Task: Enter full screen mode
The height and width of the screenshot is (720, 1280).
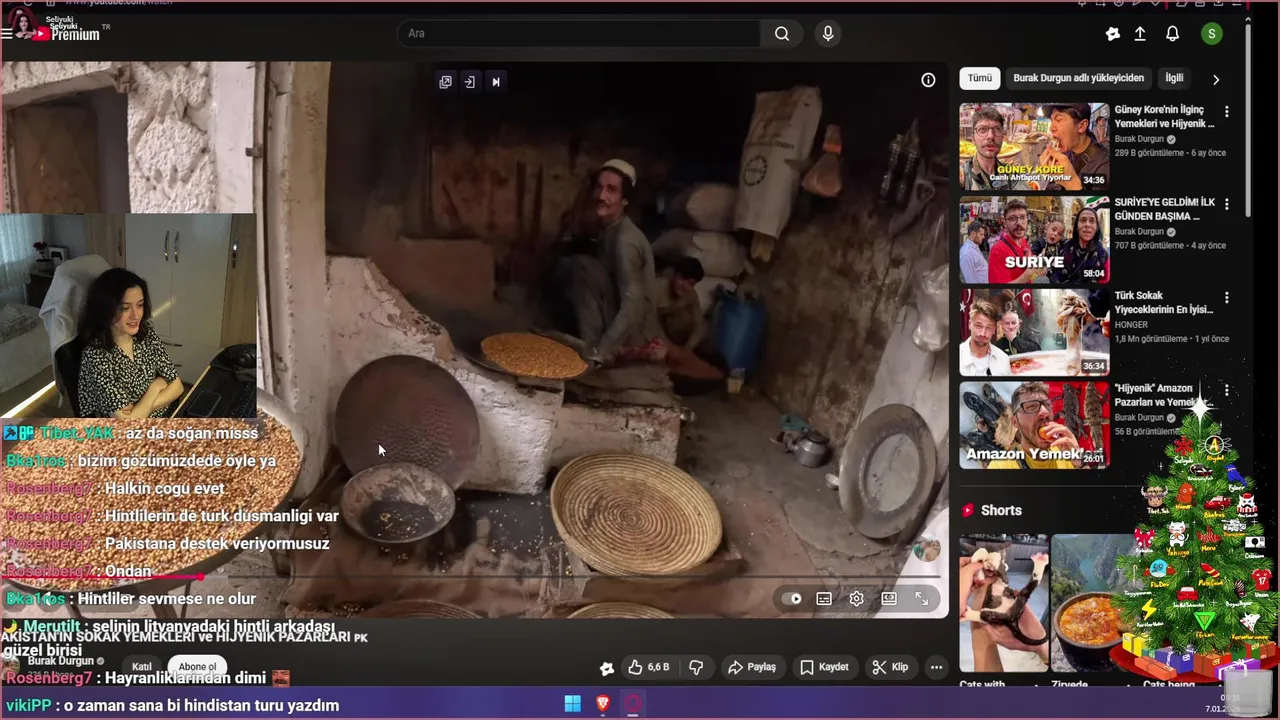Action: tap(922, 599)
